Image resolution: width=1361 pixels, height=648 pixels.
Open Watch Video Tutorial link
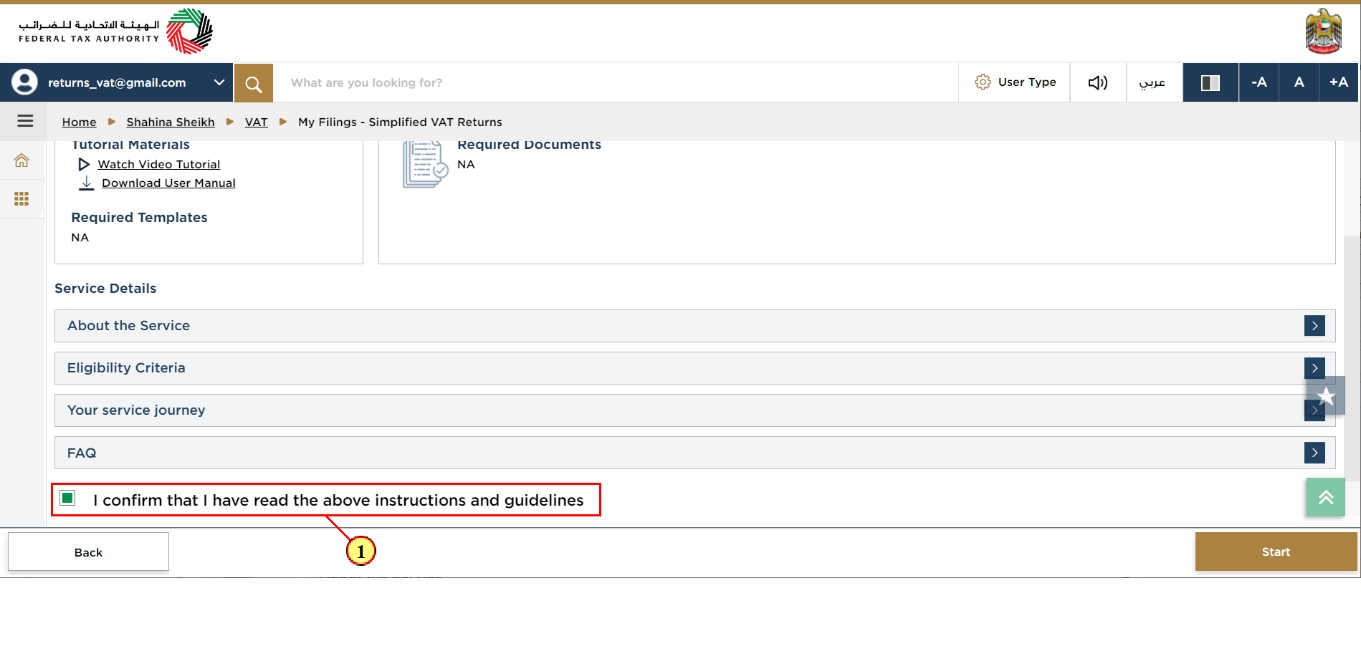159,164
